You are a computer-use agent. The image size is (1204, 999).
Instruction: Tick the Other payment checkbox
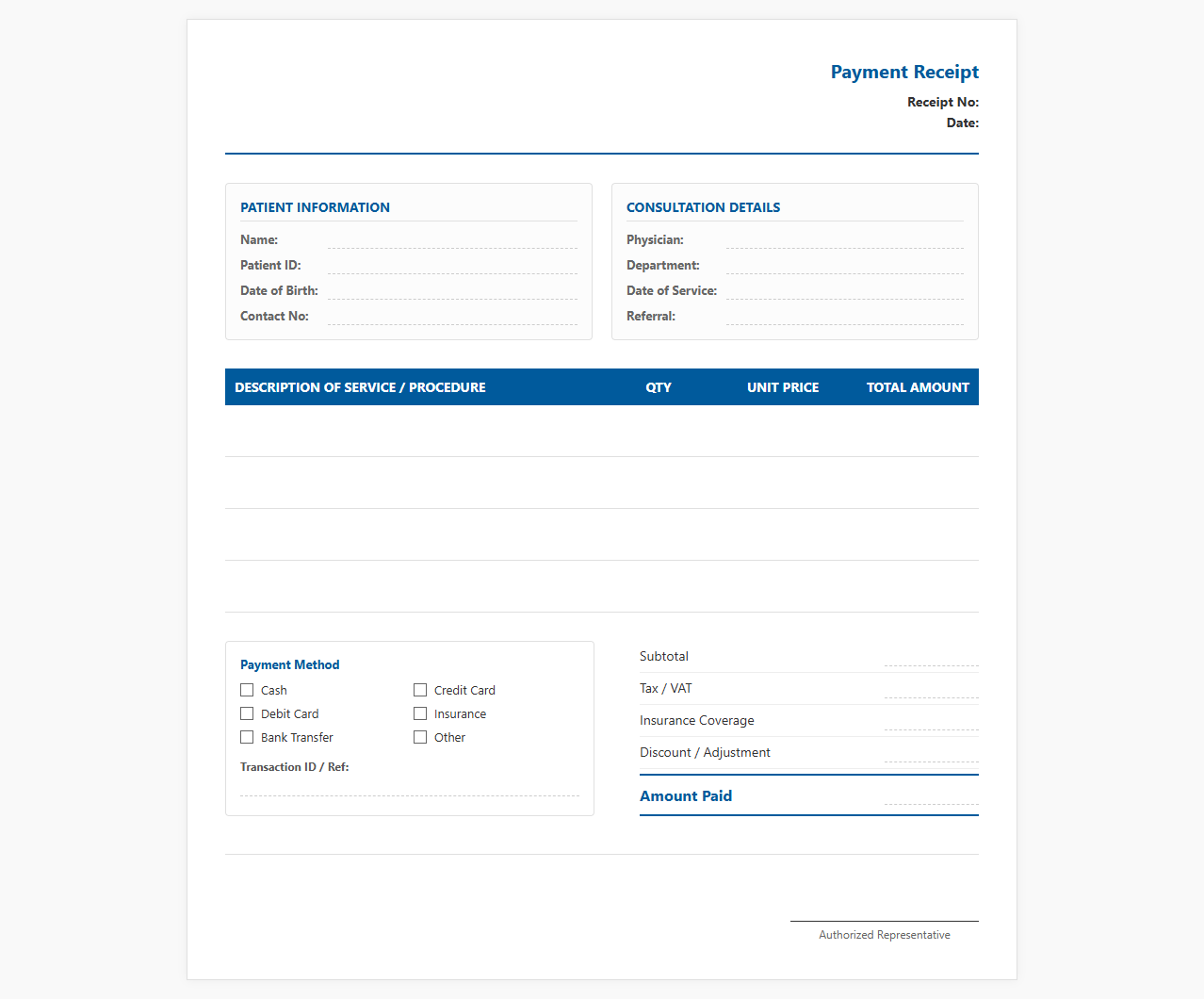(x=420, y=737)
